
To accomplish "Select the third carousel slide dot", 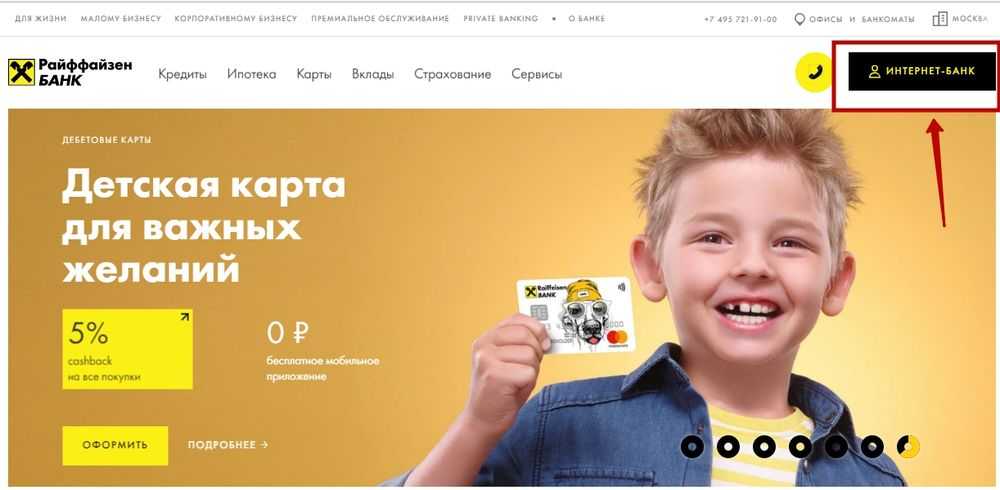I will (x=764, y=447).
